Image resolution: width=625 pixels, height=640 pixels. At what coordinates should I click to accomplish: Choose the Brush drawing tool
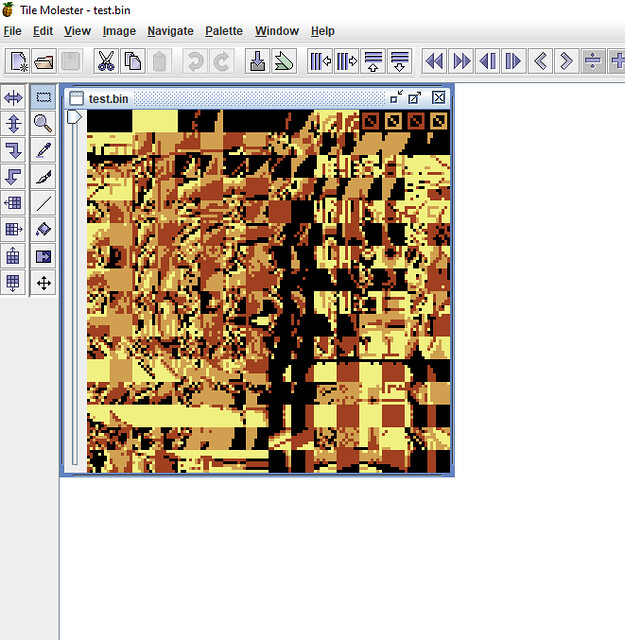pyautogui.click(x=43, y=177)
